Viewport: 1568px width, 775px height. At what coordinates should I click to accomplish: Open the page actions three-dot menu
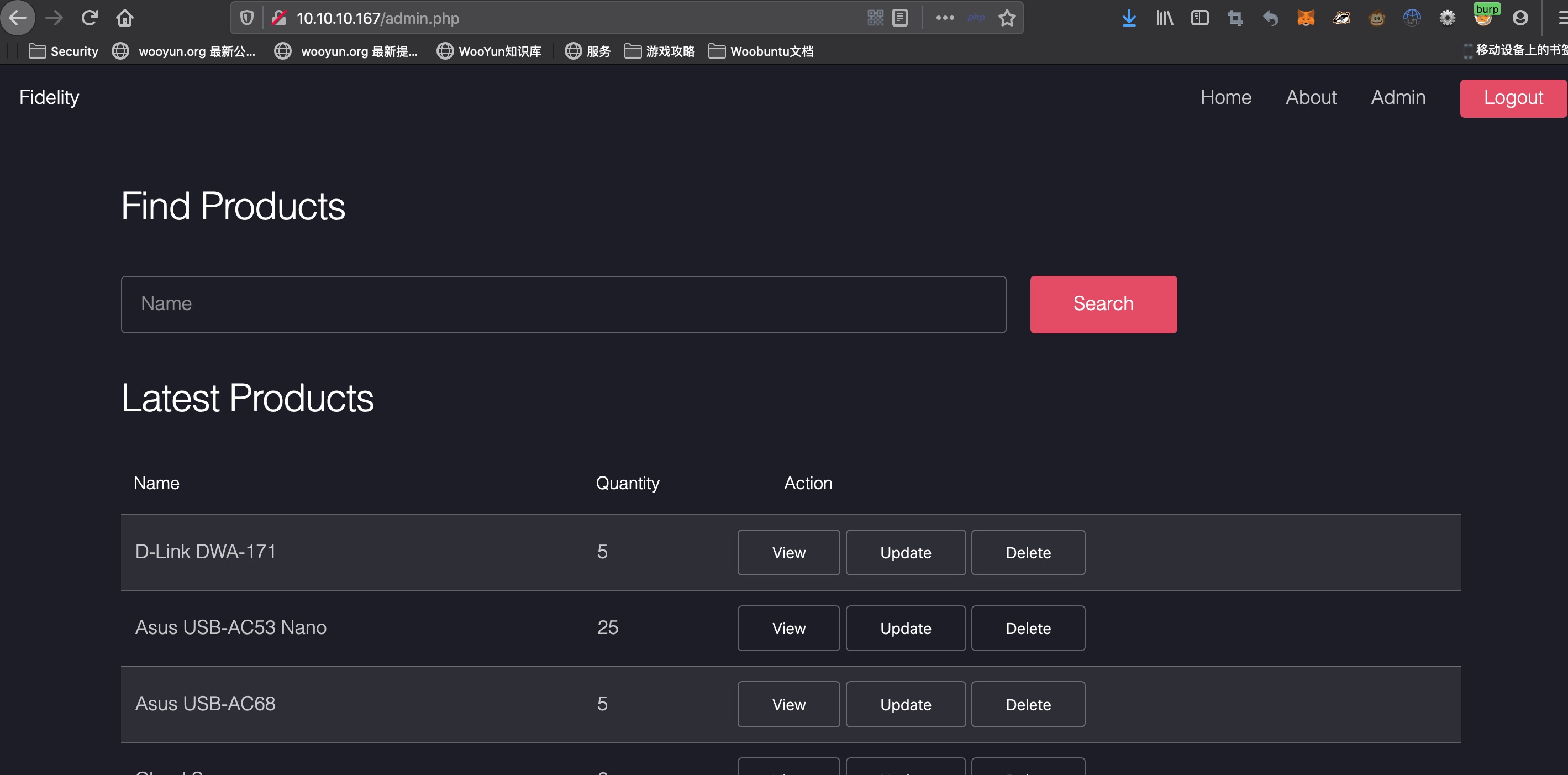pos(945,18)
